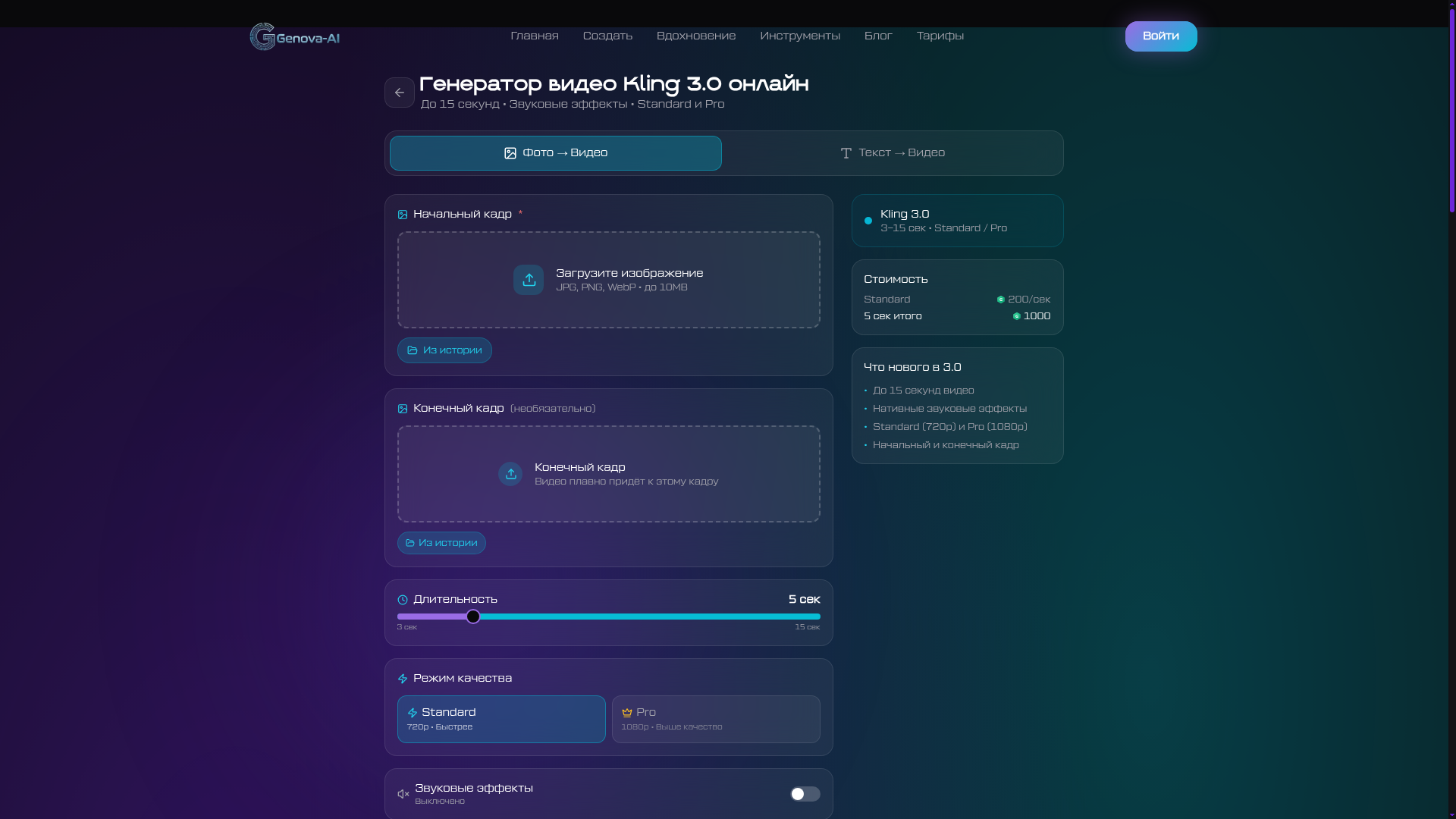Screen dimensions: 1456x819
Task: Click the Нативные звуковые эффекты item
Action: pos(950,409)
